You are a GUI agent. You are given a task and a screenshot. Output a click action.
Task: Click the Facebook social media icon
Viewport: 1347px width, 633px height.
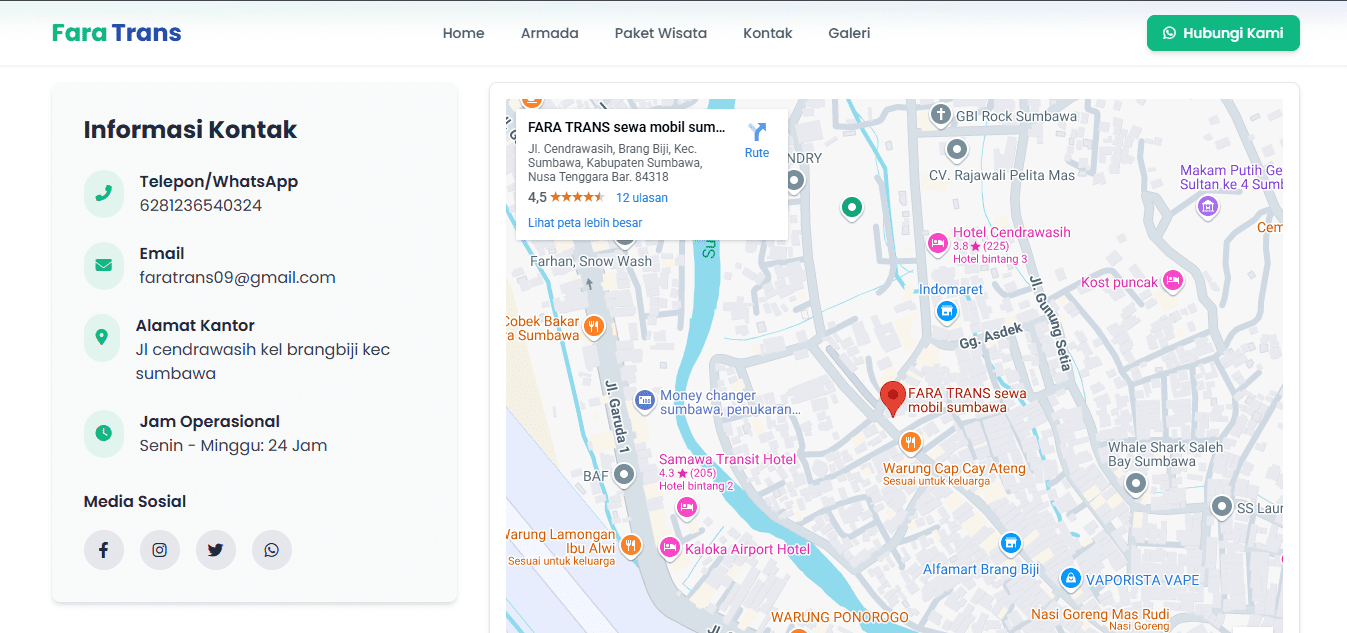pos(103,550)
